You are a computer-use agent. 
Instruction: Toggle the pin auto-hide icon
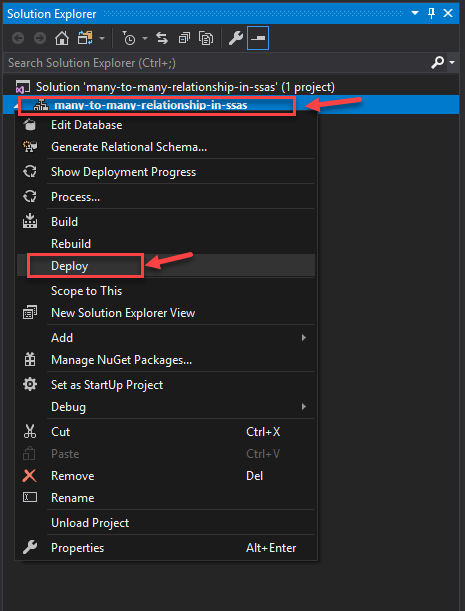pos(431,14)
